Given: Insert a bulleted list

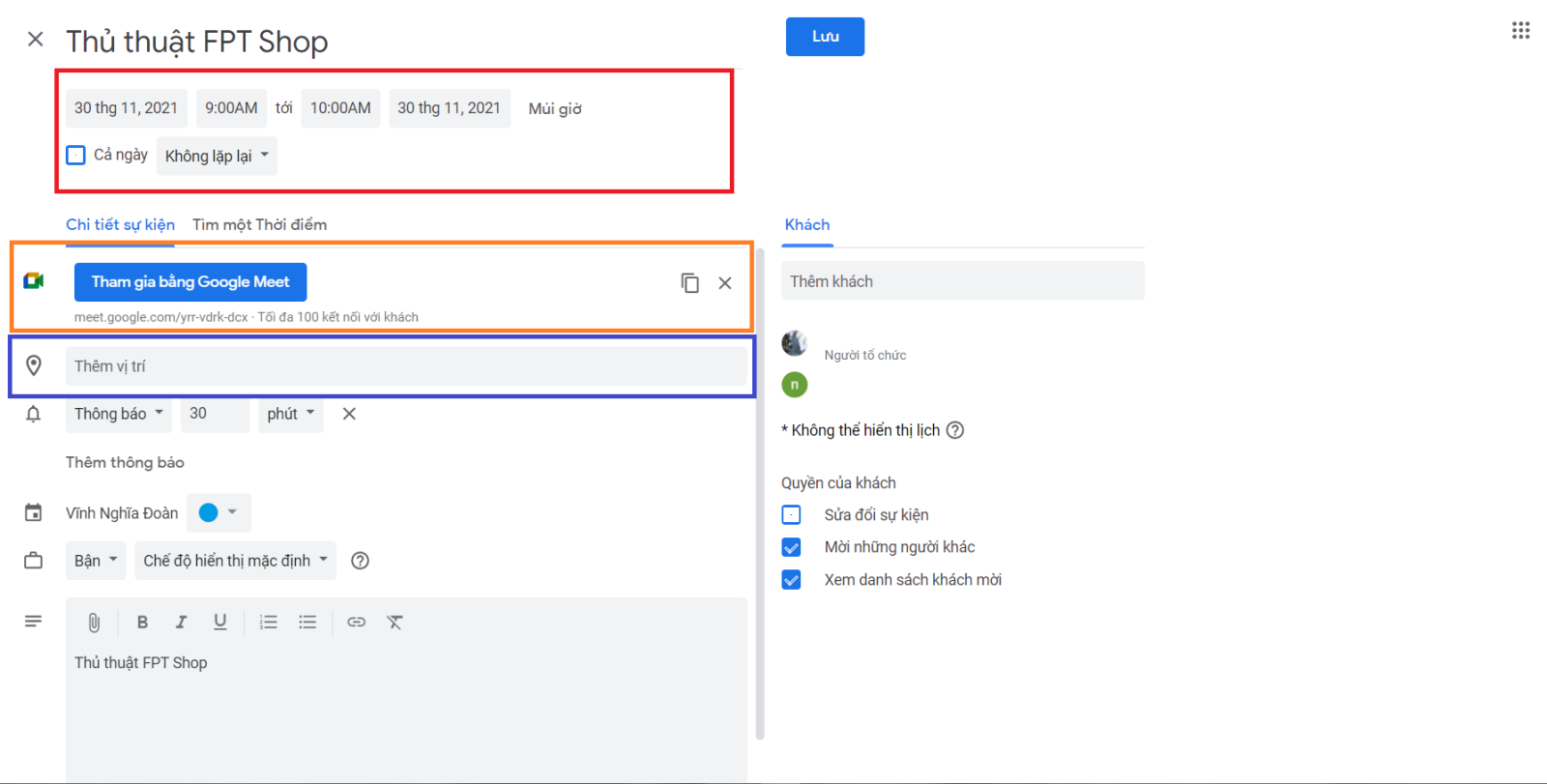Looking at the screenshot, I should click(x=307, y=623).
